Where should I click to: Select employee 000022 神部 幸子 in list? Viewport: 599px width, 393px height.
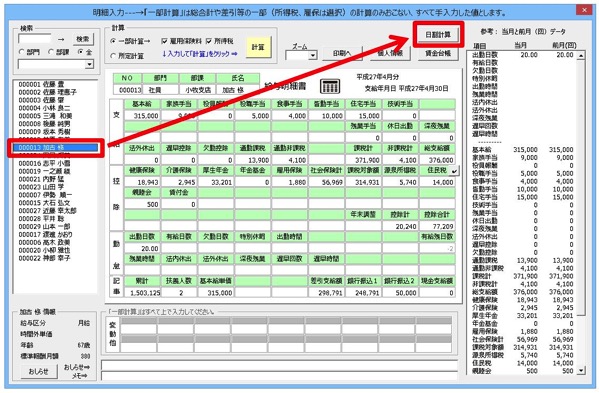(44, 258)
